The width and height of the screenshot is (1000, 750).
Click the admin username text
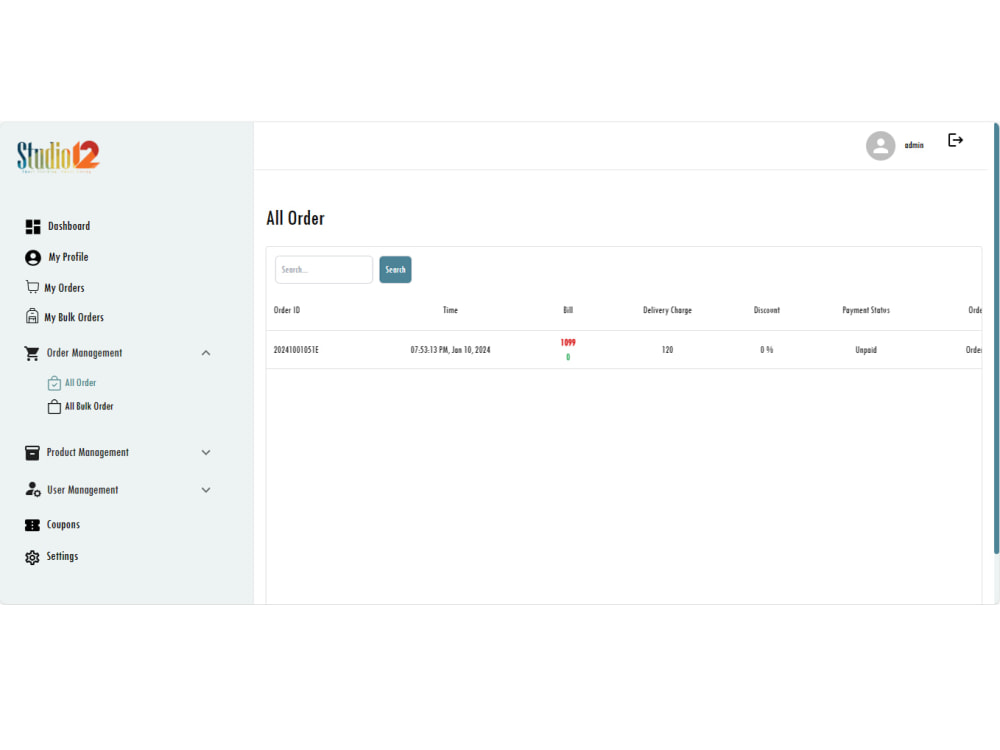click(x=914, y=145)
